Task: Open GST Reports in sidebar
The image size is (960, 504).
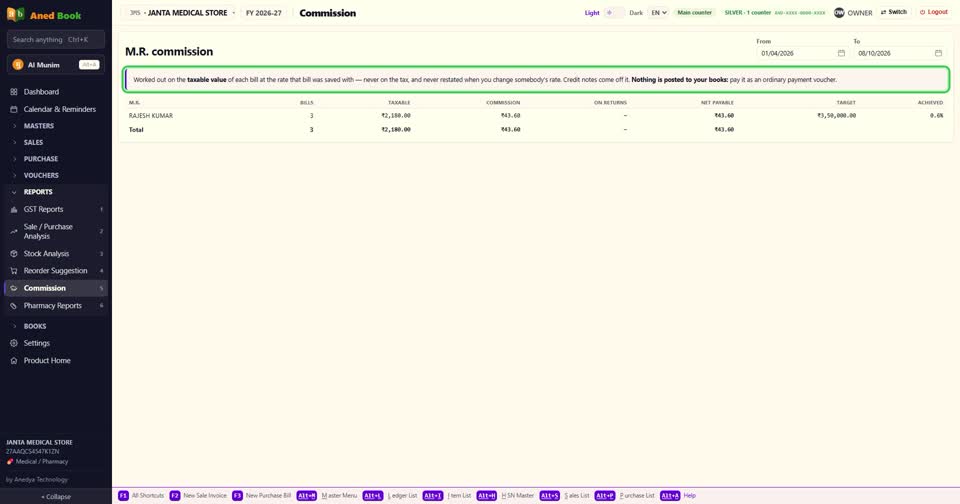Action: coord(55,209)
